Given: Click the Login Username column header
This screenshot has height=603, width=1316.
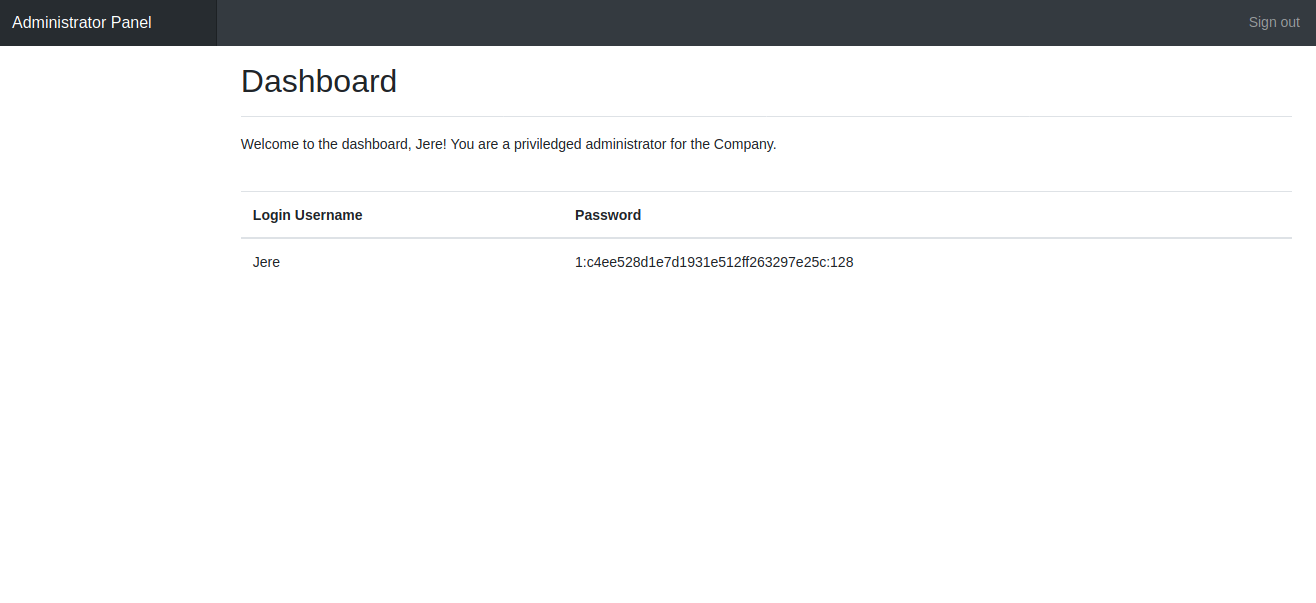Looking at the screenshot, I should pyautogui.click(x=307, y=215).
